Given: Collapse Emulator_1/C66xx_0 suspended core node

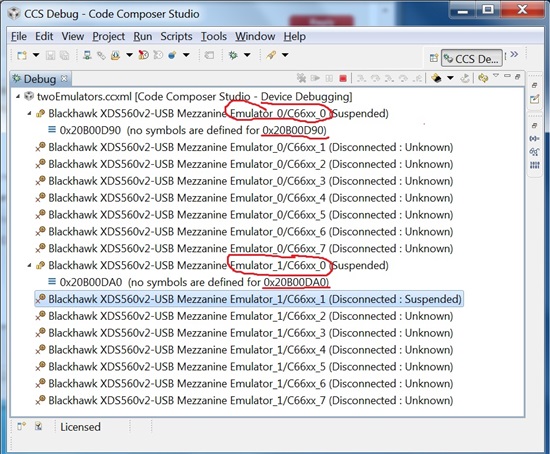Looking at the screenshot, I should pyautogui.click(x=29, y=265).
